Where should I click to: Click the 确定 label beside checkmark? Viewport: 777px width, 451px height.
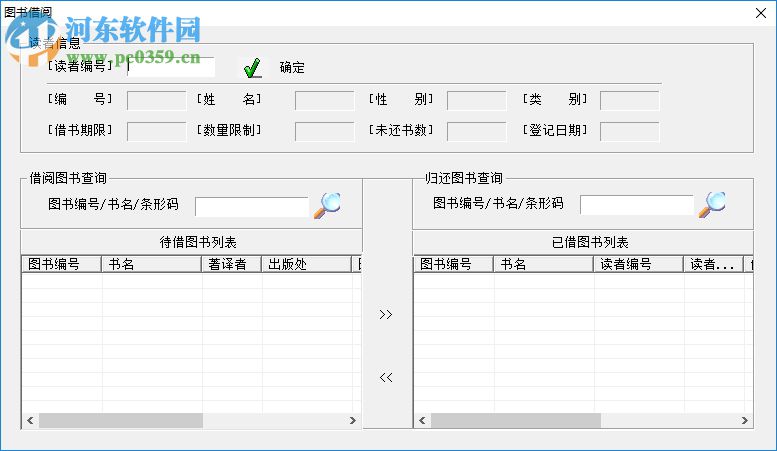pos(292,67)
